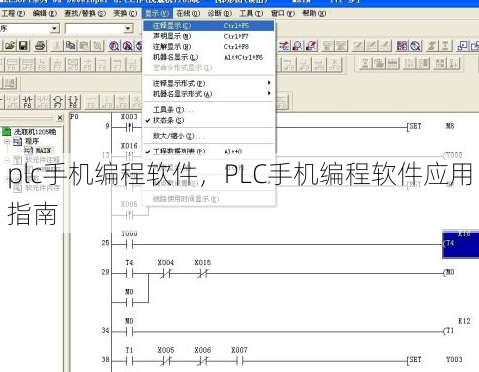Viewport: 479px width, 372px height.
Task: Open the 在线 menu
Action: (x=188, y=13)
